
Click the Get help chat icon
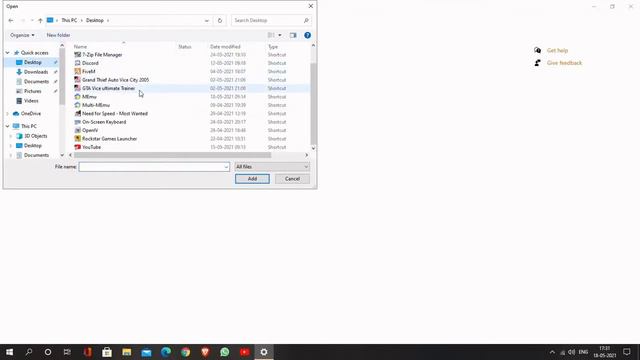[x=538, y=50]
